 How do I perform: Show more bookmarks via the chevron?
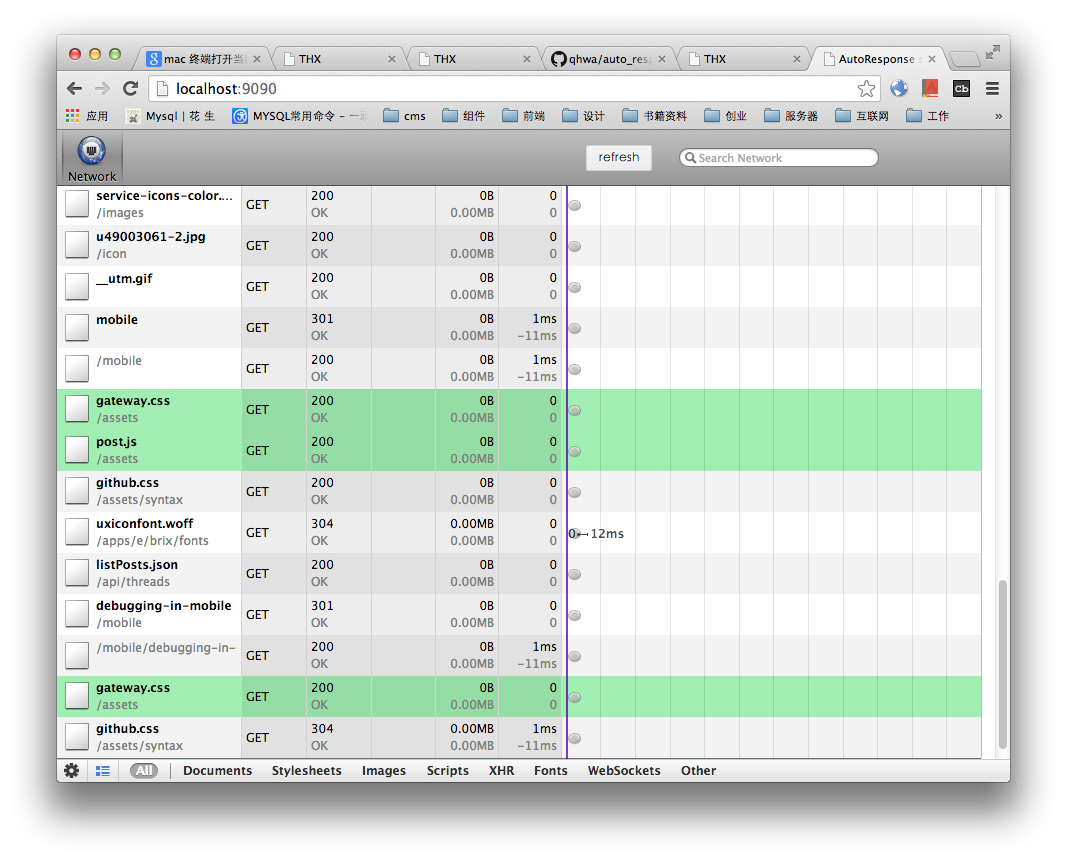point(998,116)
